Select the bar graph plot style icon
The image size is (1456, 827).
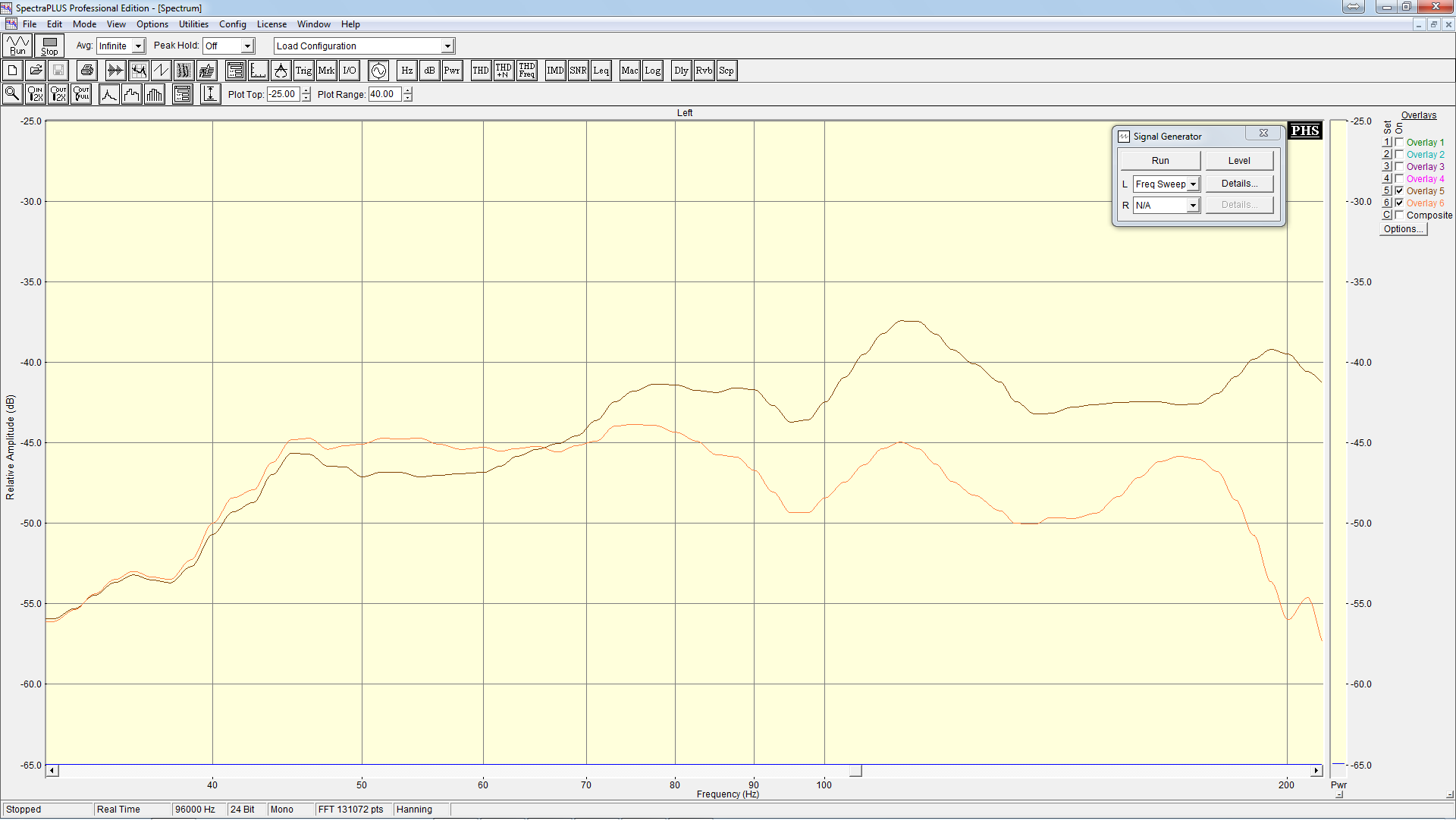[x=155, y=94]
